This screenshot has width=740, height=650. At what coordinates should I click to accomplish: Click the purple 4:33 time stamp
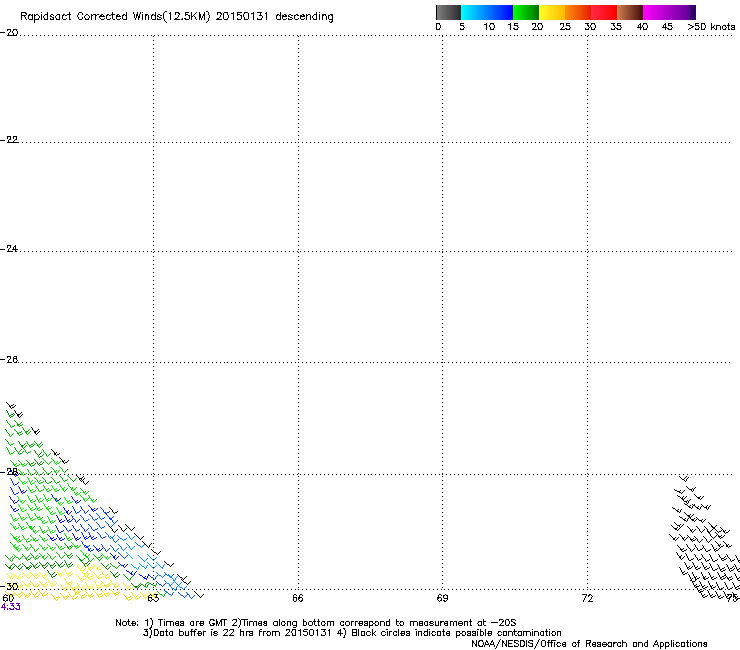click(10, 607)
